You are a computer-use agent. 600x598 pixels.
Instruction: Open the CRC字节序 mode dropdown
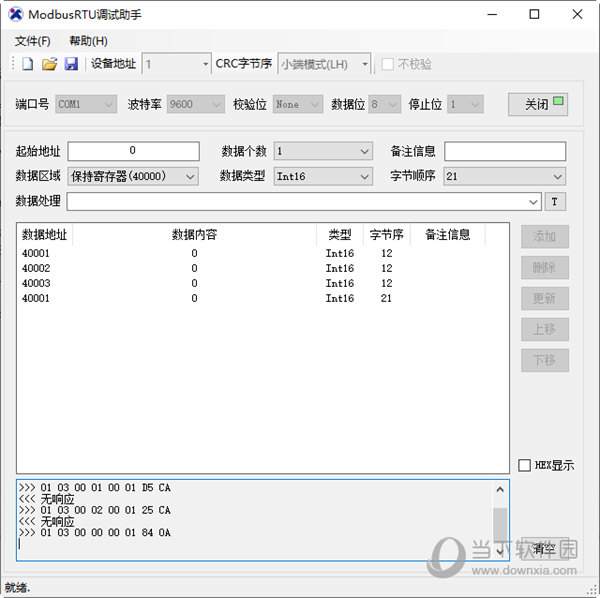(365, 64)
